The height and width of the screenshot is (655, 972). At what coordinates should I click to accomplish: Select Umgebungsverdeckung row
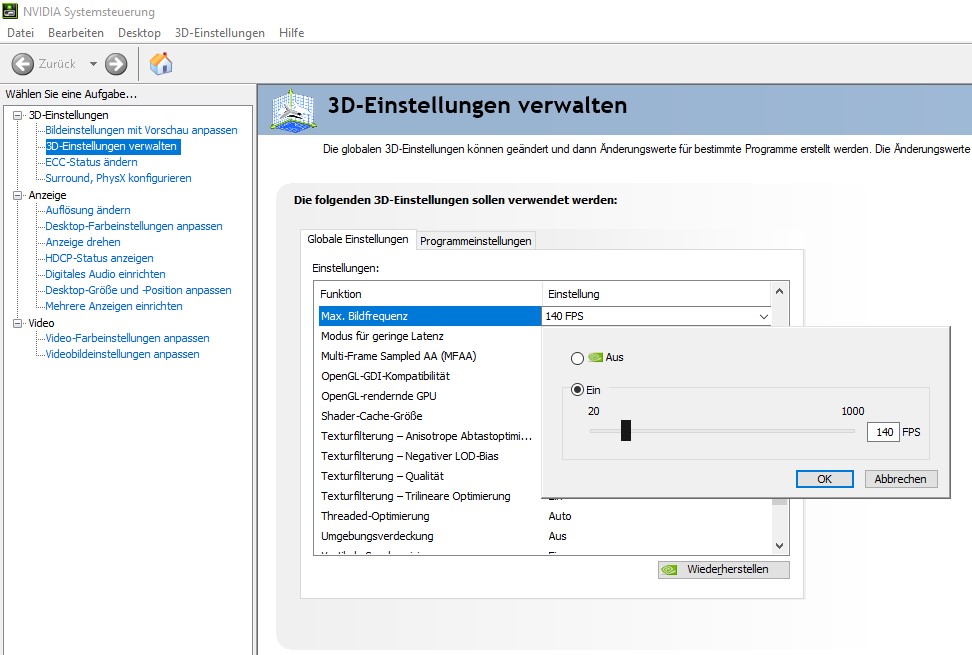[544, 537]
